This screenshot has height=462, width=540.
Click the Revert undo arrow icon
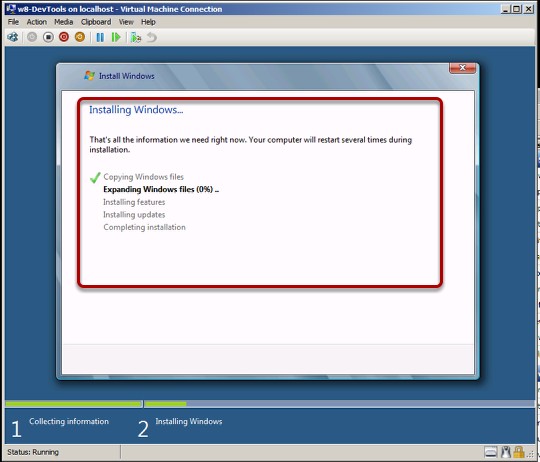(152, 37)
